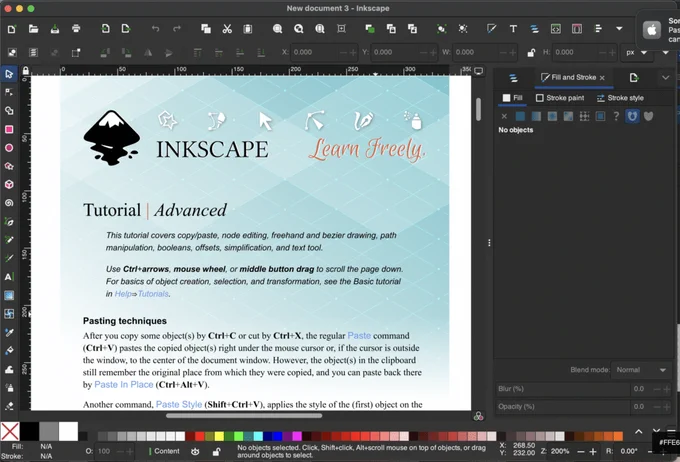The width and height of the screenshot is (680, 462).
Task: Select the Tweak tool
Action: (x=9, y=369)
